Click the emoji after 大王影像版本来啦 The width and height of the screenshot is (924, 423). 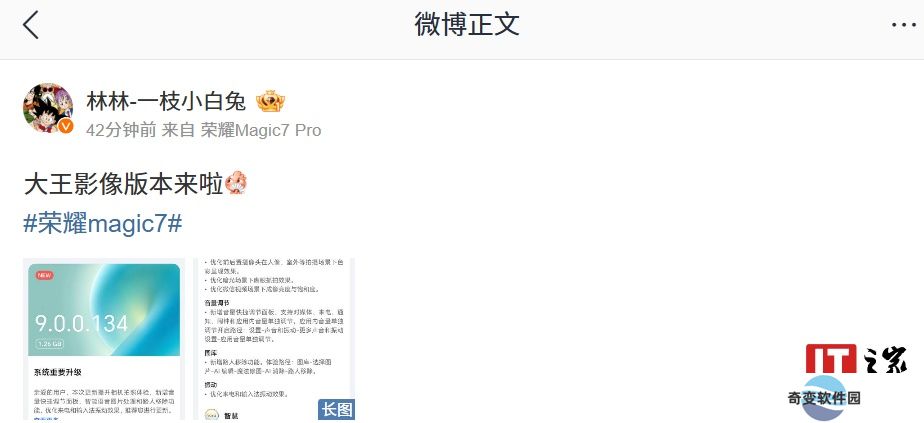pos(236,183)
